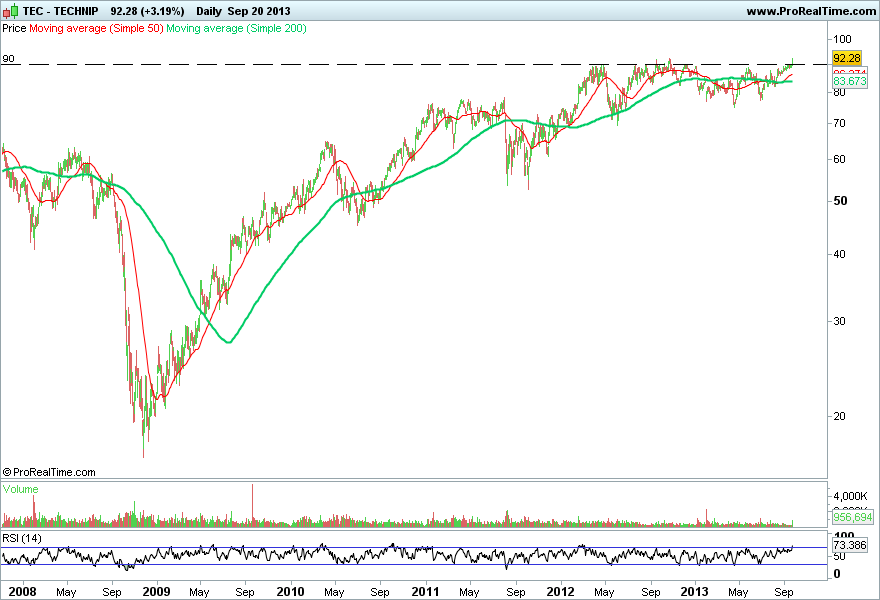Click the 2012 year marker
This screenshot has width=880, height=600.
coord(560,592)
